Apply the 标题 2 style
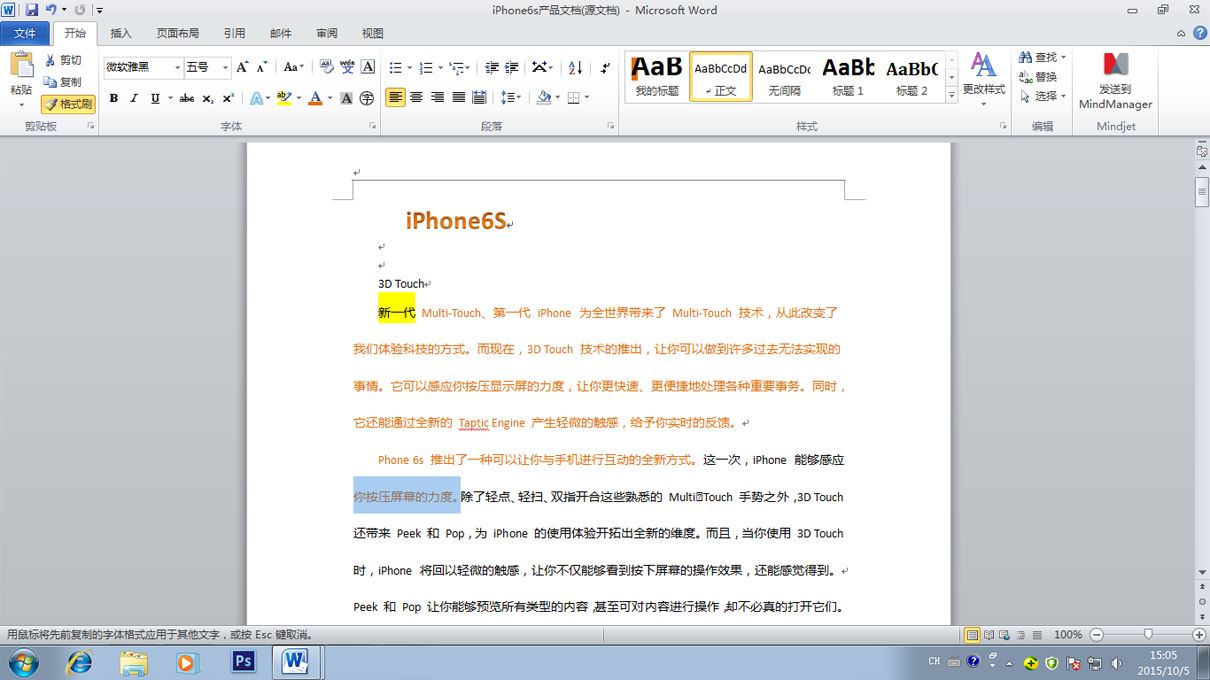Viewport: 1210px width, 680px height. pos(911,76)
